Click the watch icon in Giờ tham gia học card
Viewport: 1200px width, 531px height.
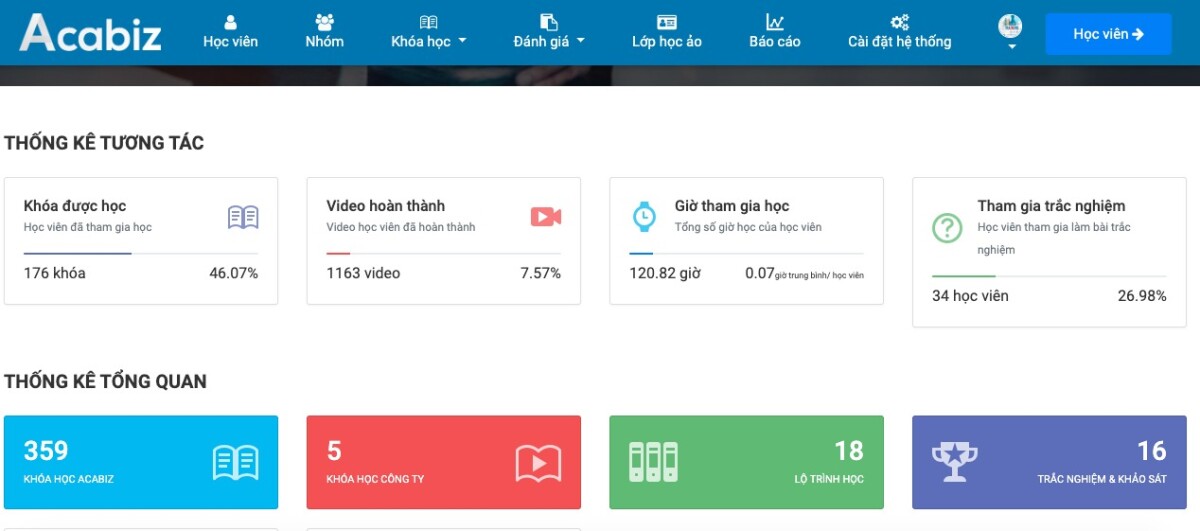click(644, 216)
